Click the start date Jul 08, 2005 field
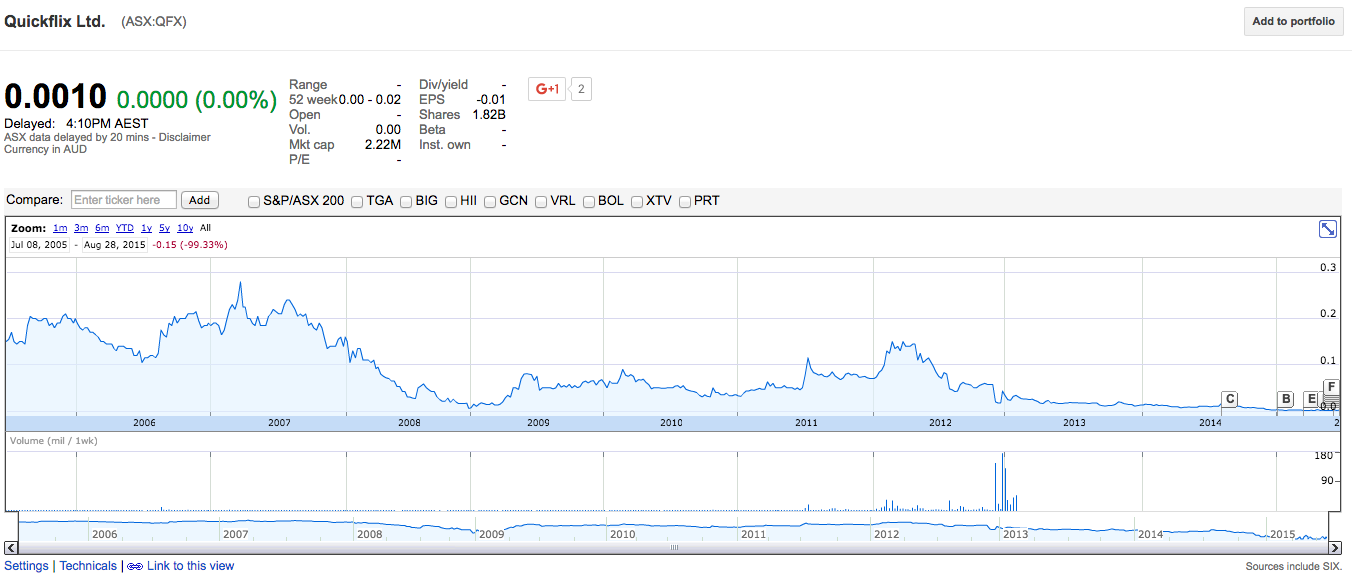Image resolution: width=1352 pixels, height=580 pixels. [39, 245]
